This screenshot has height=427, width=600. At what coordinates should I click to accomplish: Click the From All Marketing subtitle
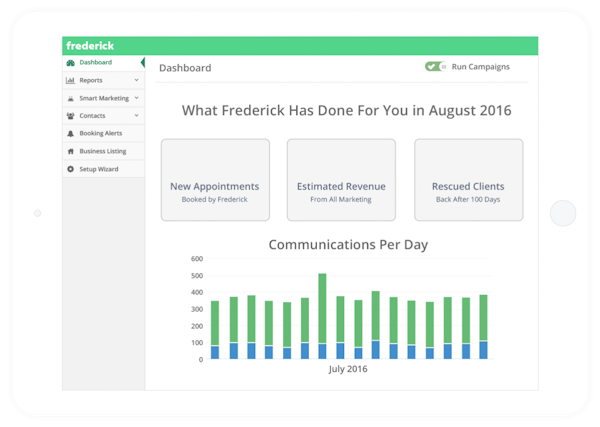point(341,199)
